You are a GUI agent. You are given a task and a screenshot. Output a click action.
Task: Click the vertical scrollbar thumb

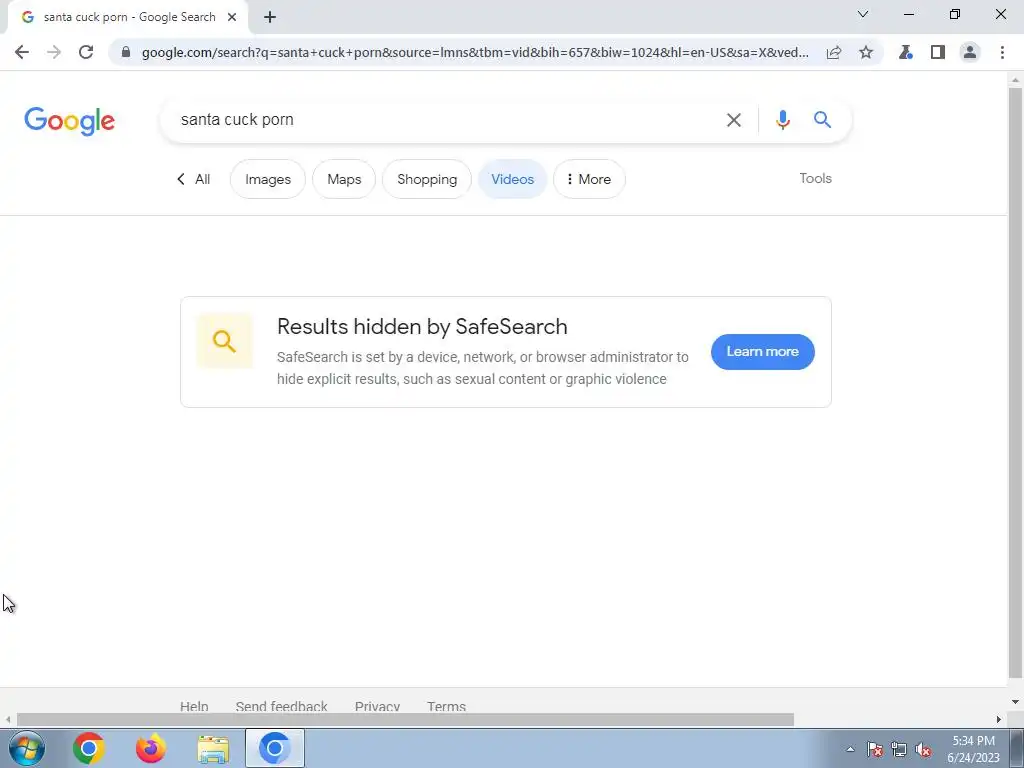1015,382
